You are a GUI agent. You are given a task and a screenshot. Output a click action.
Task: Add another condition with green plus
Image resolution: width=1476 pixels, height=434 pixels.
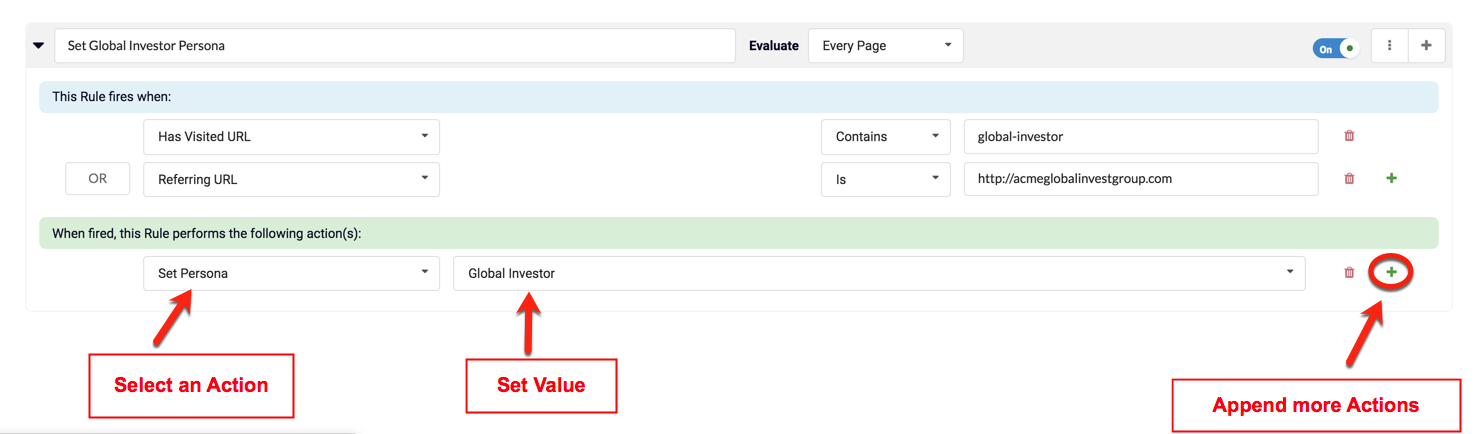point(1391,179)
